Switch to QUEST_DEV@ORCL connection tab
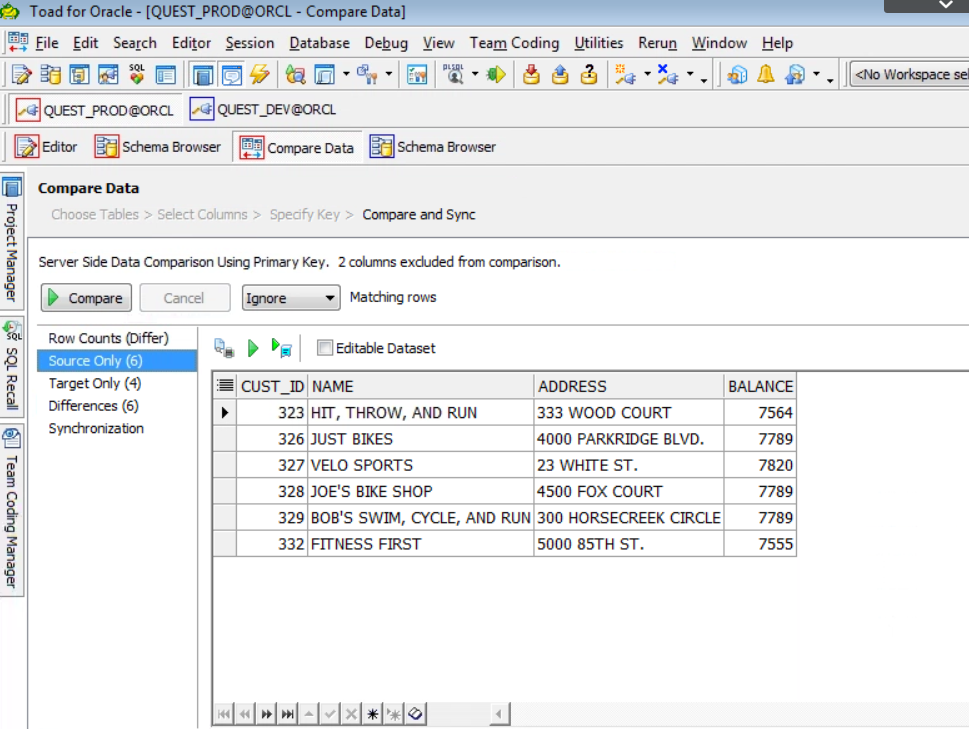 pos(263,110)
